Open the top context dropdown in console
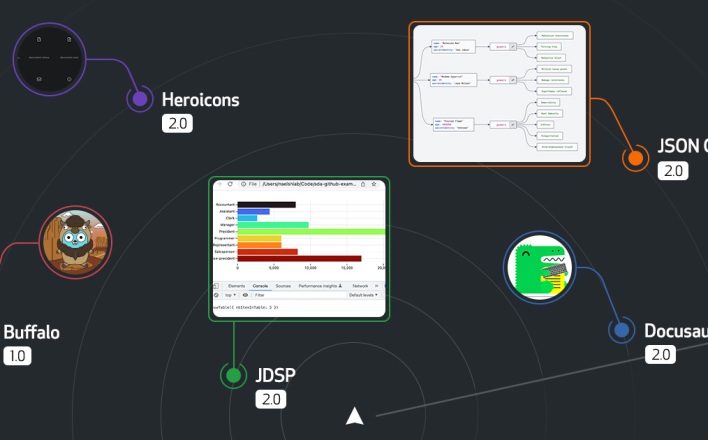The image size is (708, 440). (x=231, y=295)
